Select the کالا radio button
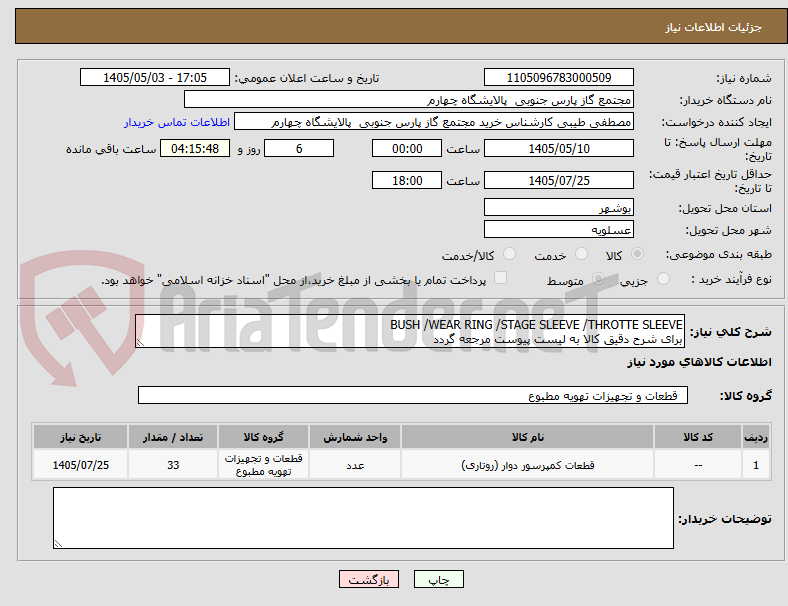 pos(637,254)
